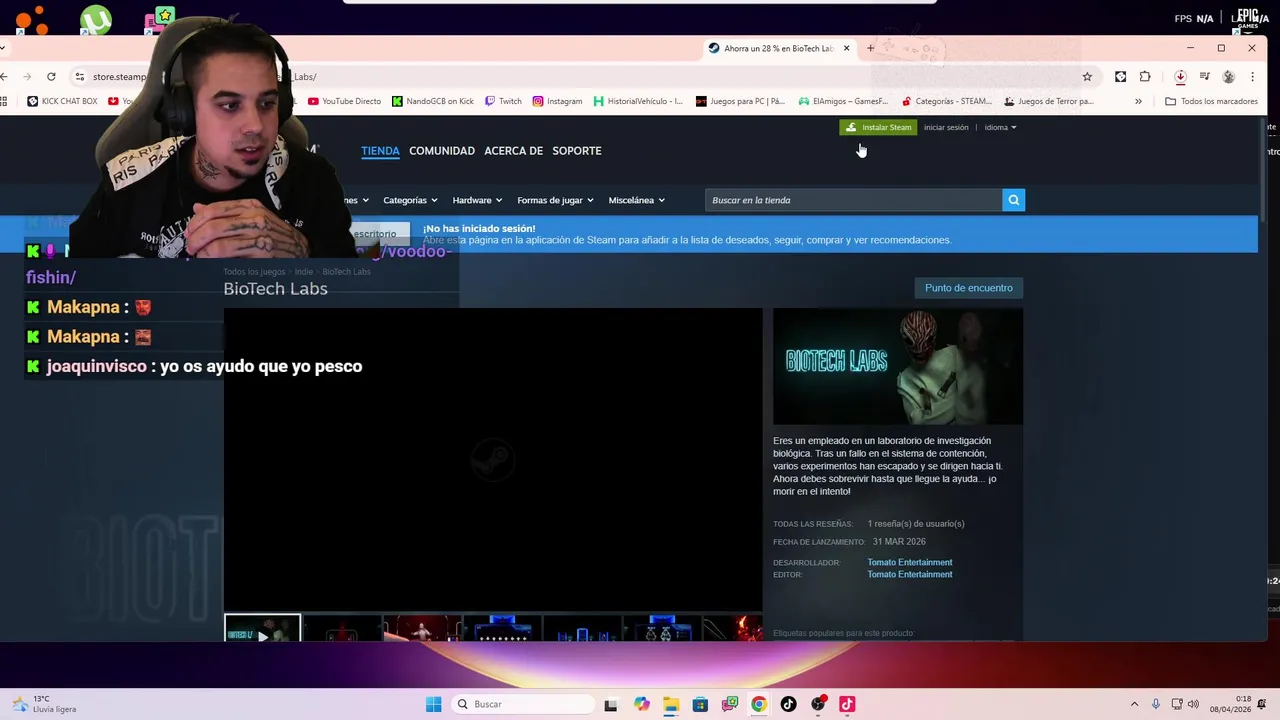Open the black TikTok taskbar icon
The width and height of the screenshot is (1280, 720).
point(788,704)
